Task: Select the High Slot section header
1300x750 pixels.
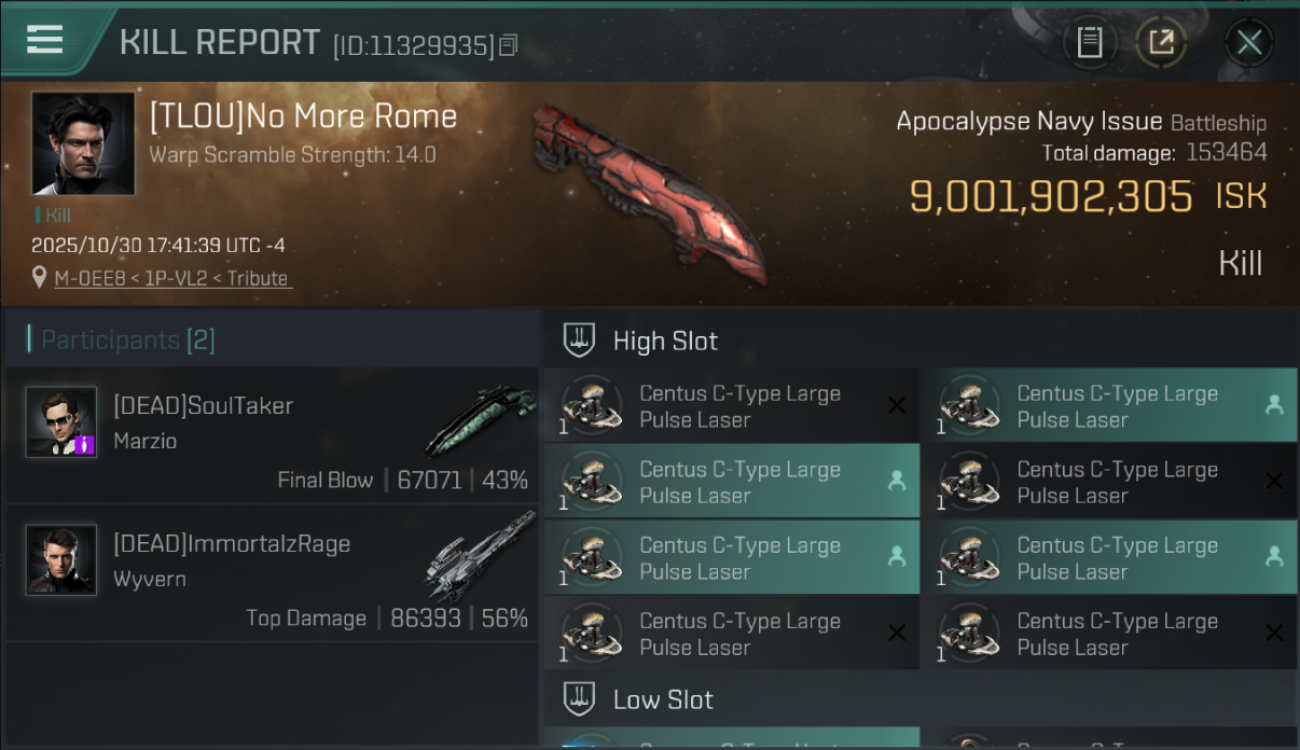Action: (x=665, y=341)
